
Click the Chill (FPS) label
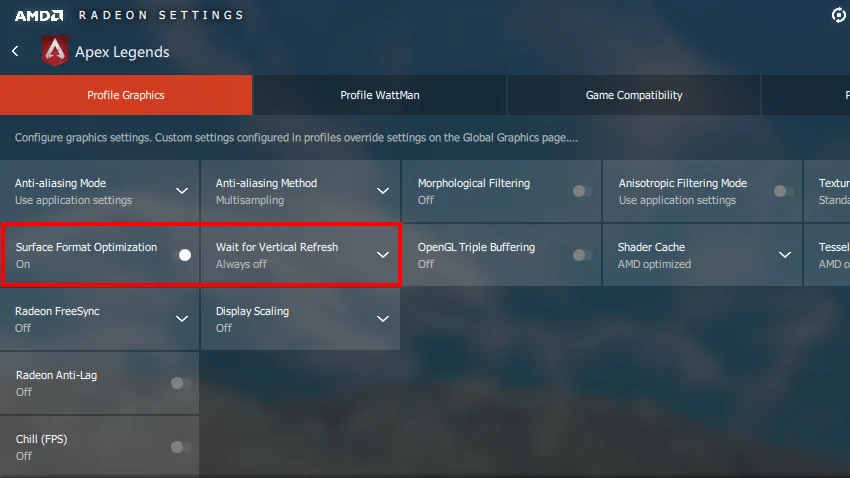[x=41, y=439]
